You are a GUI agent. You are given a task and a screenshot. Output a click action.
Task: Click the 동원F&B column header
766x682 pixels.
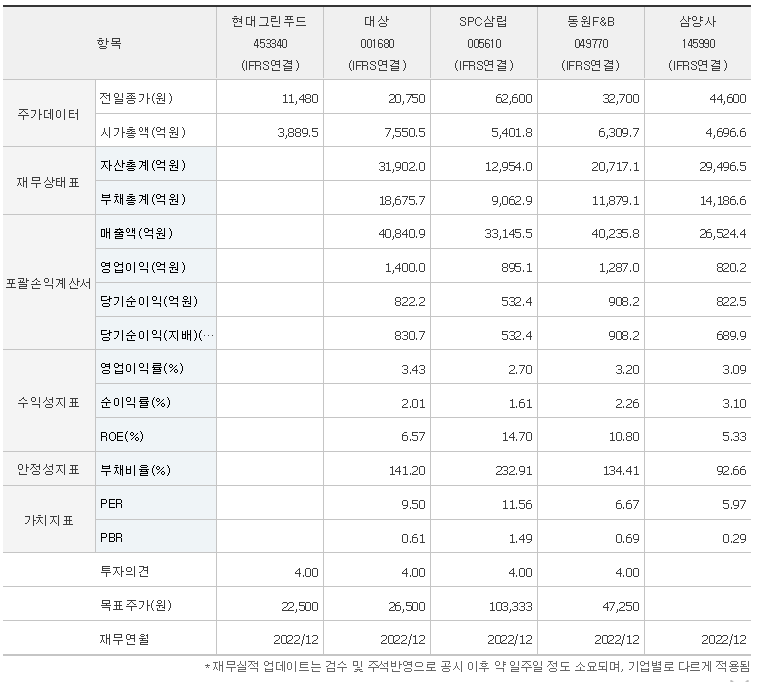591,43
